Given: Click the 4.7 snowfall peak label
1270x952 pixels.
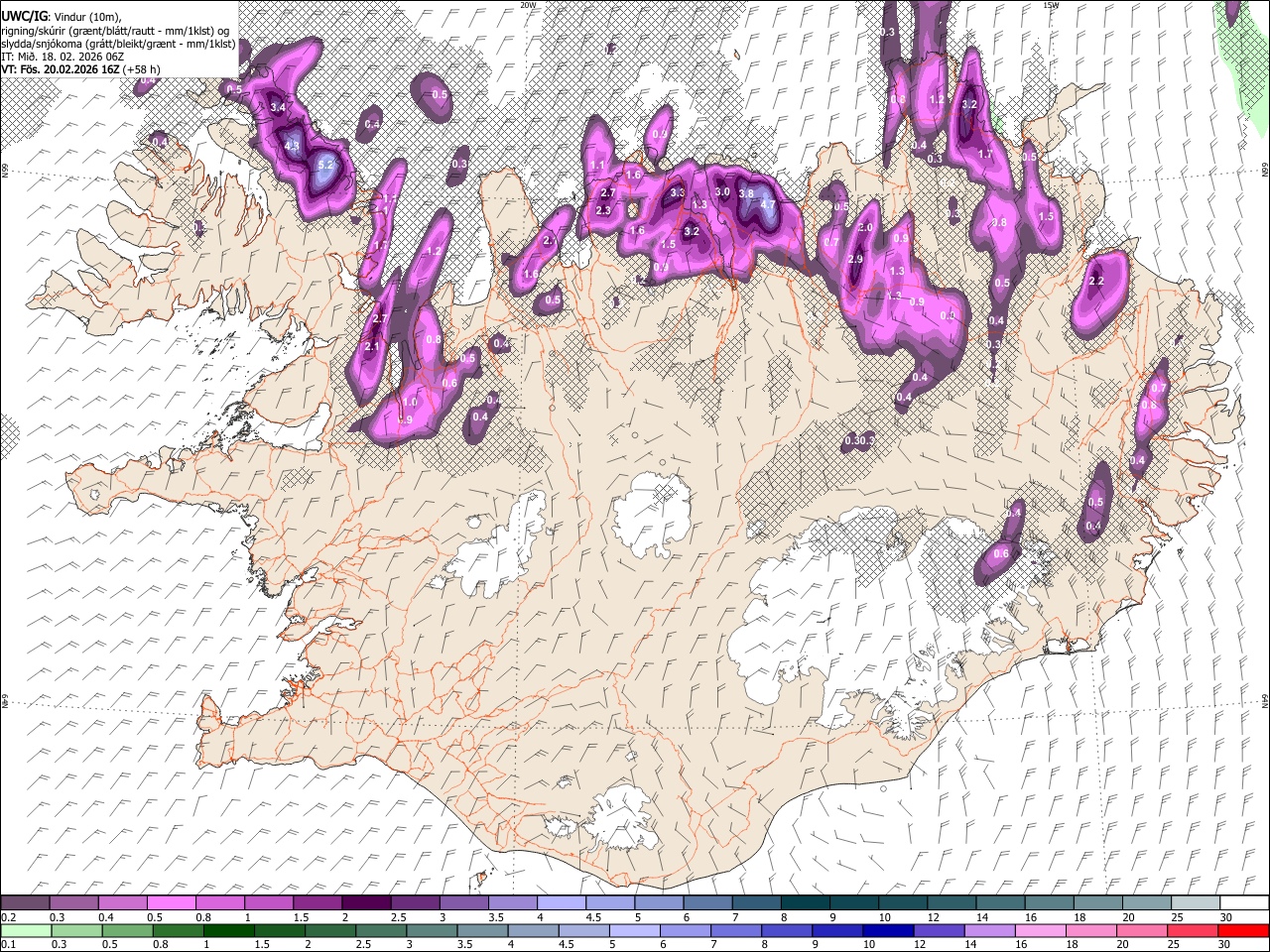Looking at the screenshot, I should click(767, 205).
